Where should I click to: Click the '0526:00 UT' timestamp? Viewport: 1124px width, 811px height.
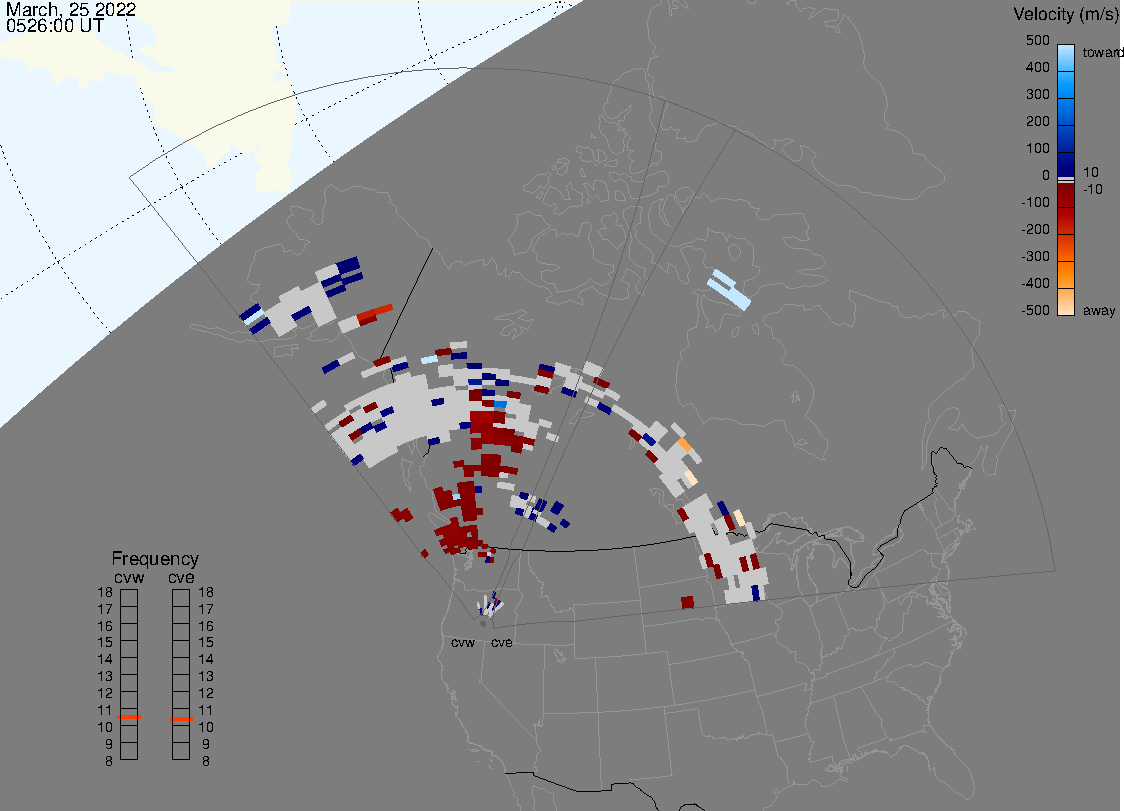(x=54, y=27)
